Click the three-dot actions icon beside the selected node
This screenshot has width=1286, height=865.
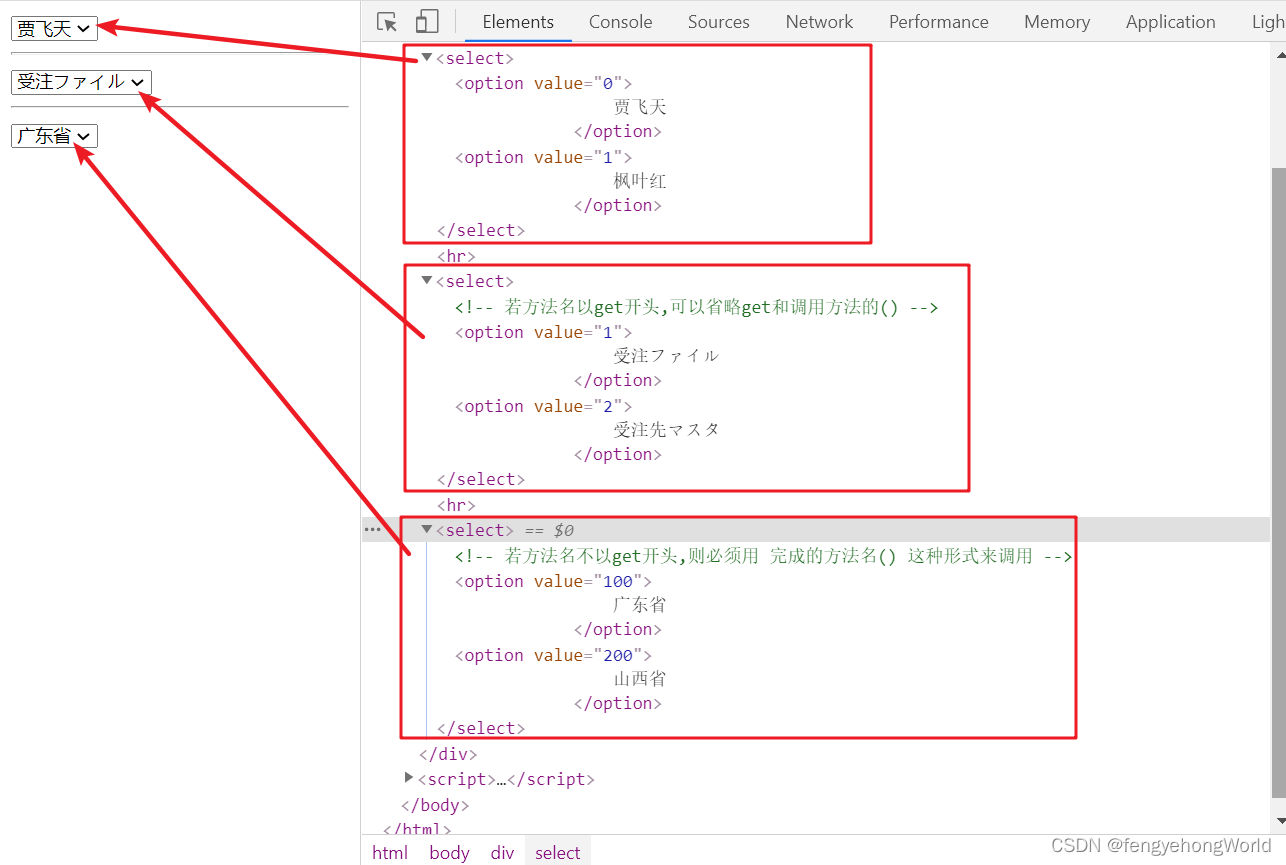[372, 530]
